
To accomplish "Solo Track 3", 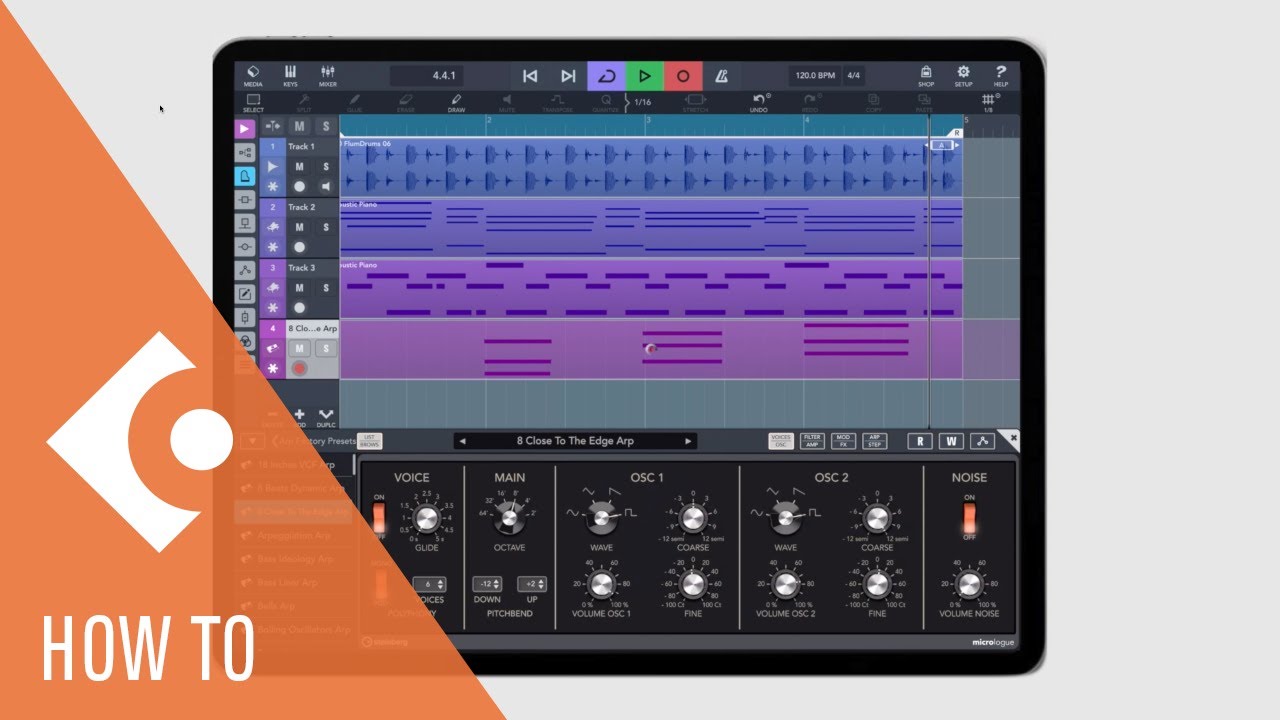I will coord(325,288).
